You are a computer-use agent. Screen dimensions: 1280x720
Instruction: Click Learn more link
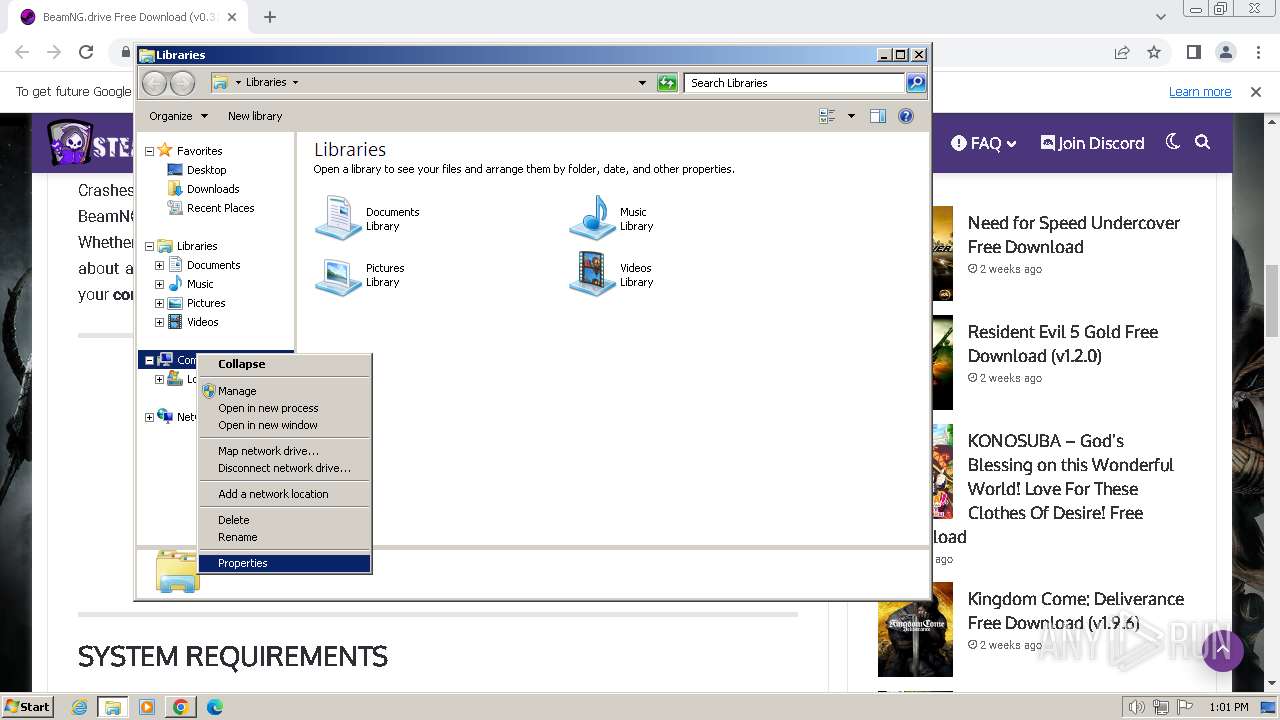tap(1200, 92)
